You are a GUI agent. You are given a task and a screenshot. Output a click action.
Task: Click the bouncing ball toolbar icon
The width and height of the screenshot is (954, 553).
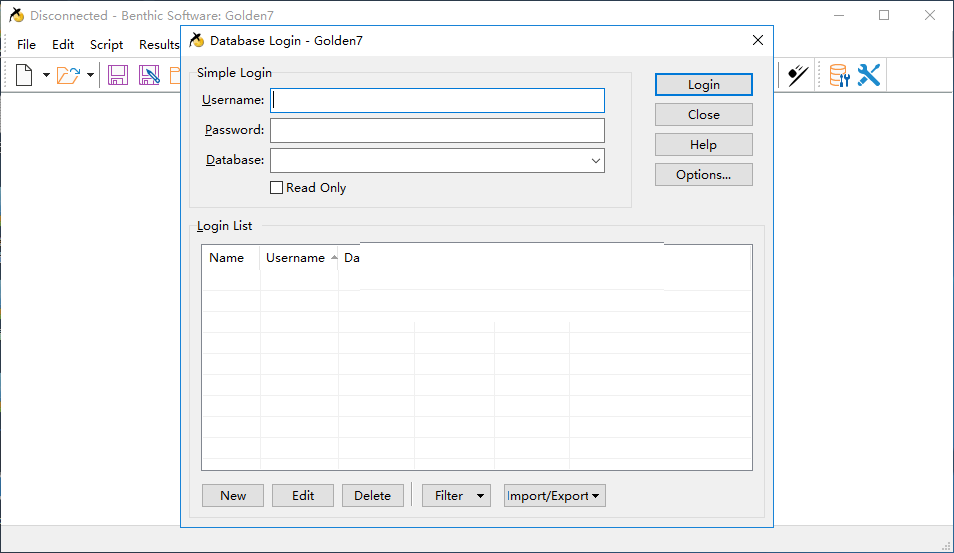click(797, 75)
